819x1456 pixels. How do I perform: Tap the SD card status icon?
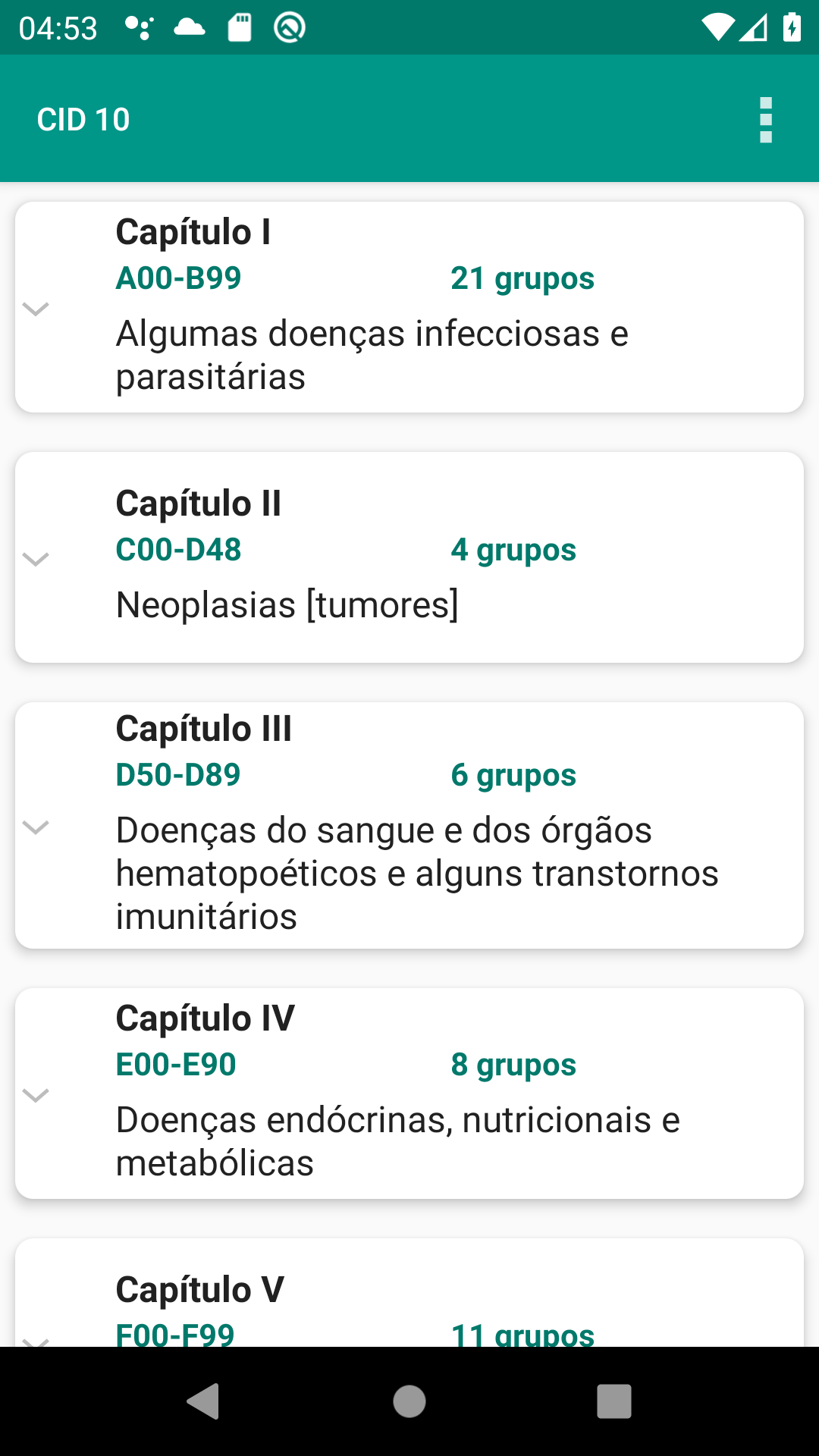240,28
